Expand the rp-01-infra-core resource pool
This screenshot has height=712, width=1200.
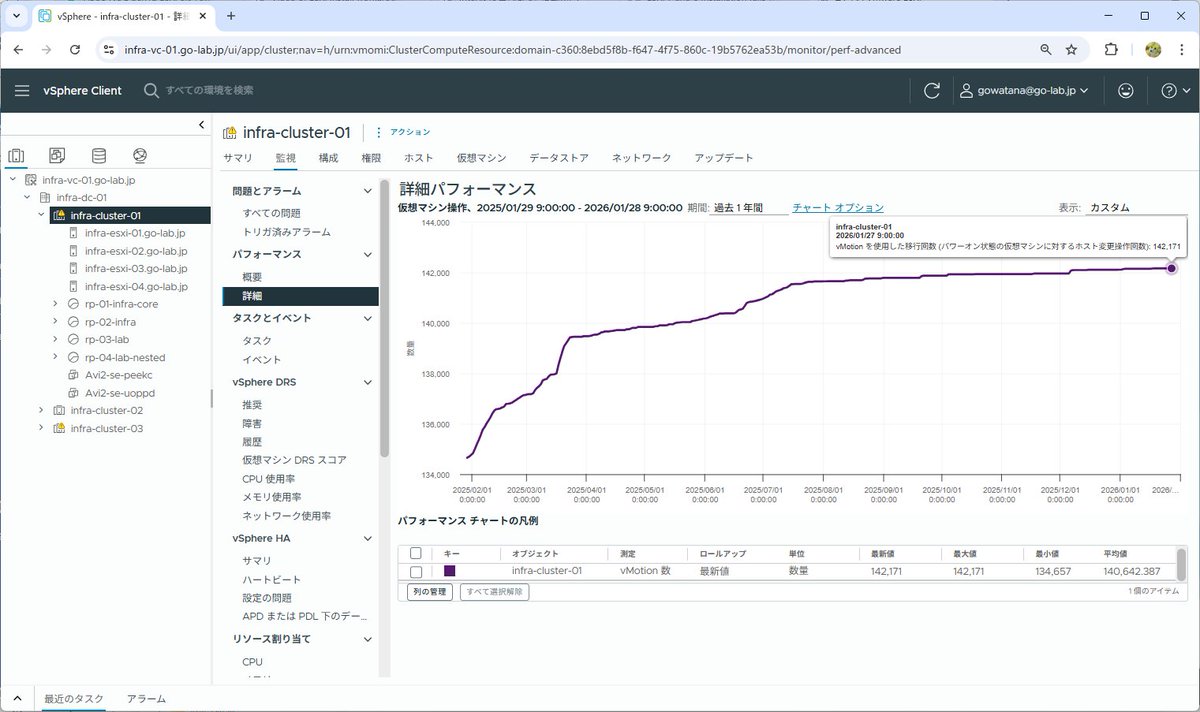(55, 304)
